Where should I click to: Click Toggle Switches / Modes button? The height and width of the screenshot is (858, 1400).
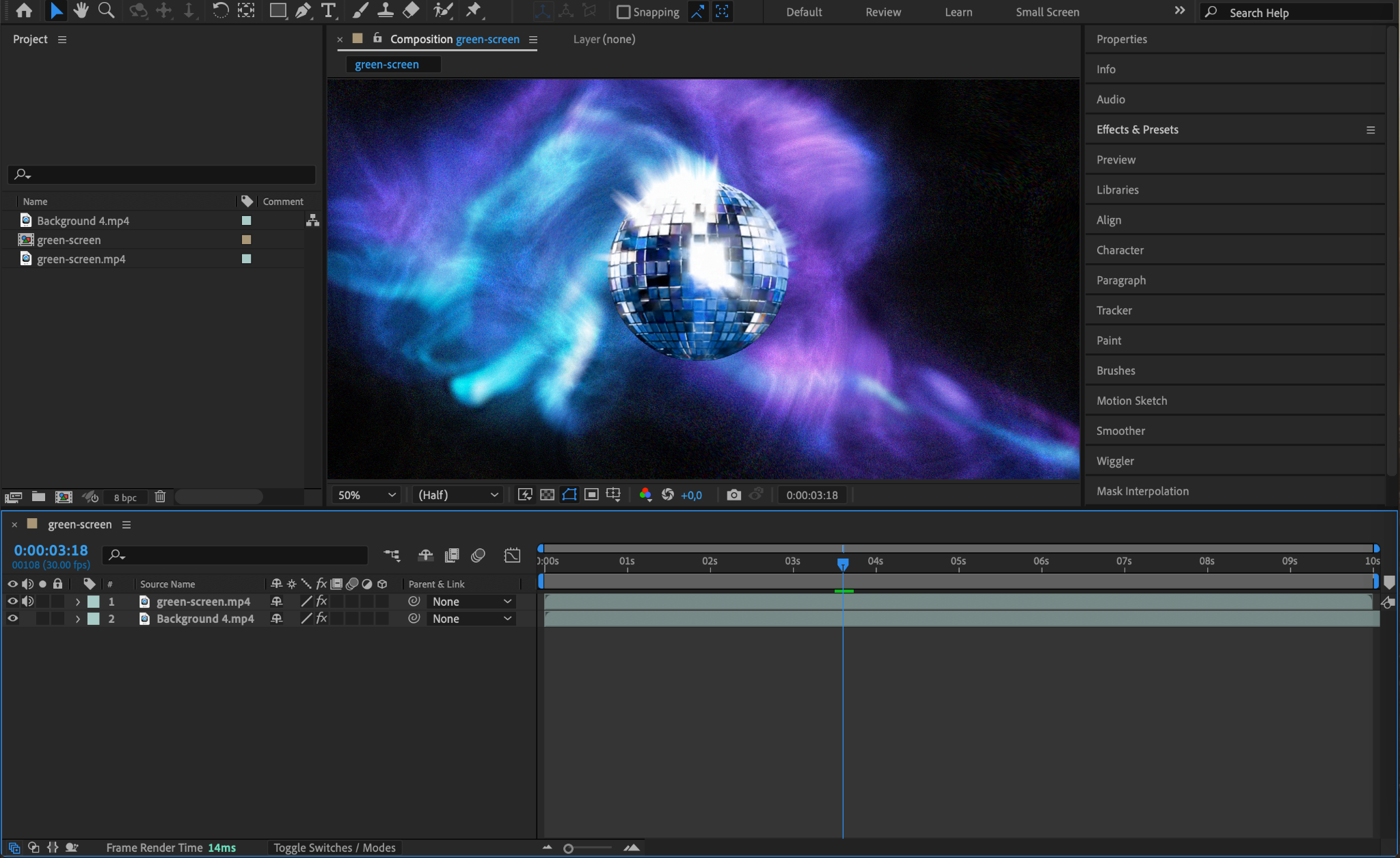tap(334, 848)
